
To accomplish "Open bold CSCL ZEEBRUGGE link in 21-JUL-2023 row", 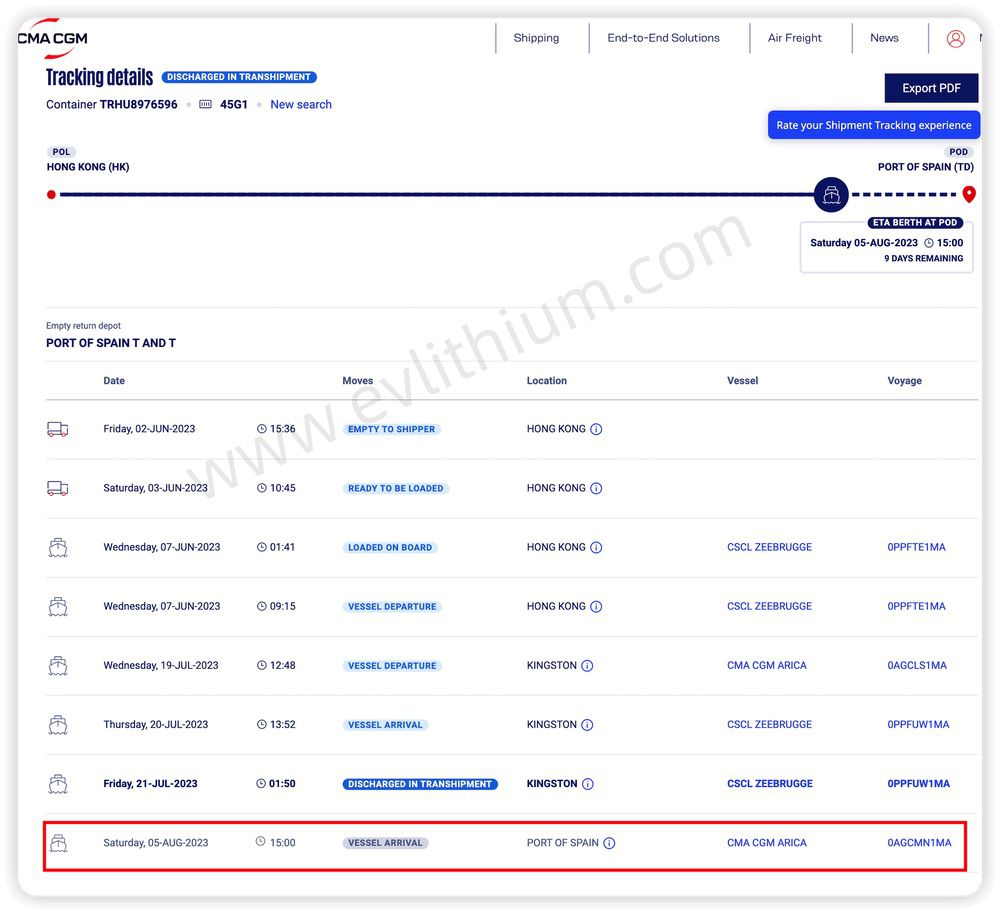I will pyautogui.click(x=770, y=783).
